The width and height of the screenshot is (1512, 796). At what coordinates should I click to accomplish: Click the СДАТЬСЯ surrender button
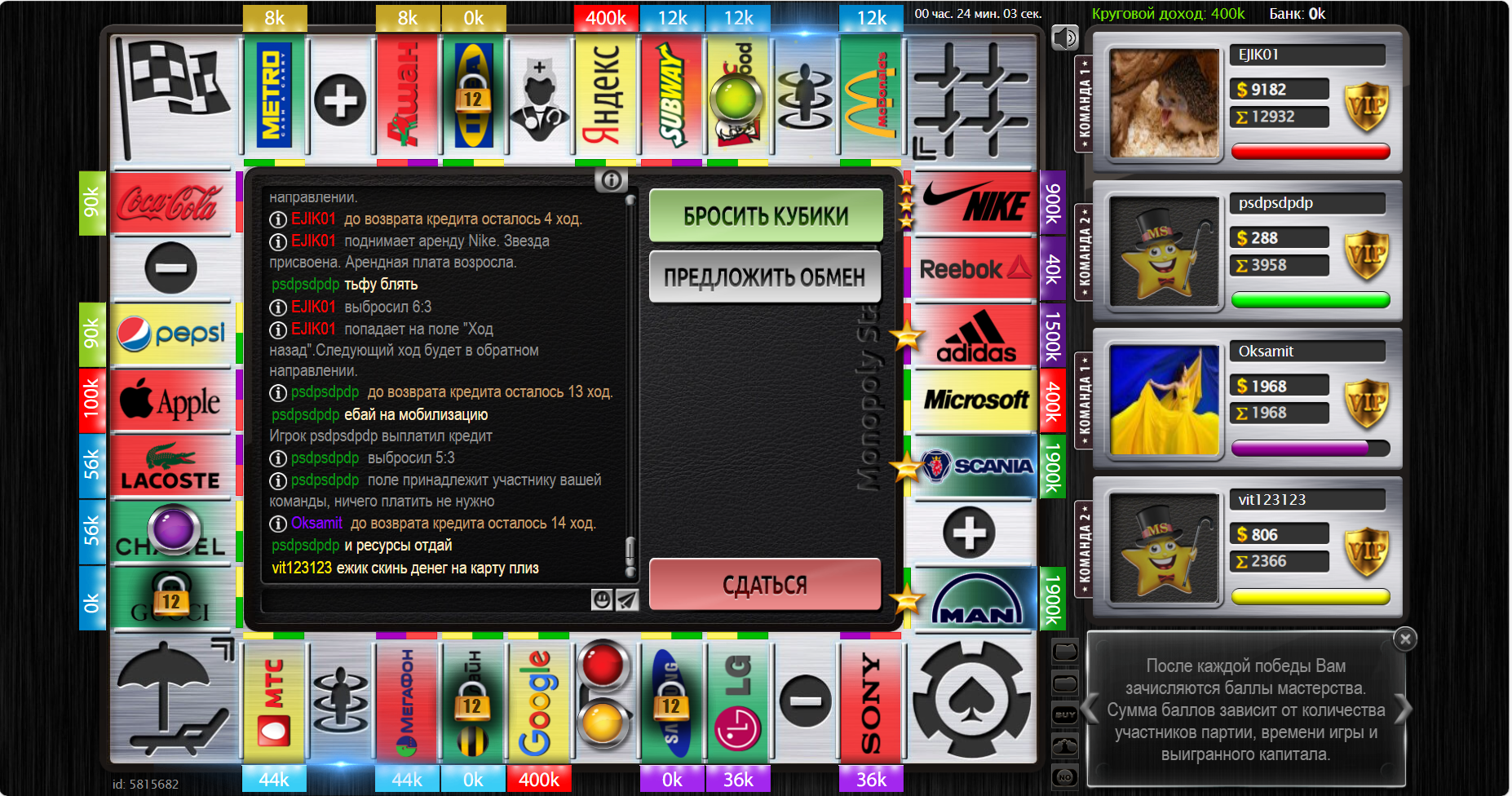tap(765, 585)
